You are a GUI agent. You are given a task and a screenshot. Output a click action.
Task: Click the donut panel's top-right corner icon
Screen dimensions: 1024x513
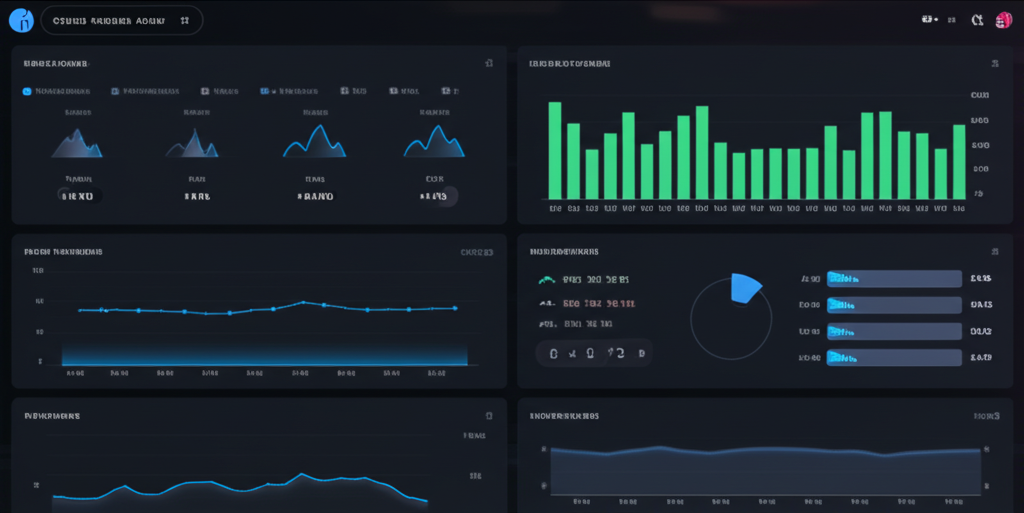[x=995, y=252]
